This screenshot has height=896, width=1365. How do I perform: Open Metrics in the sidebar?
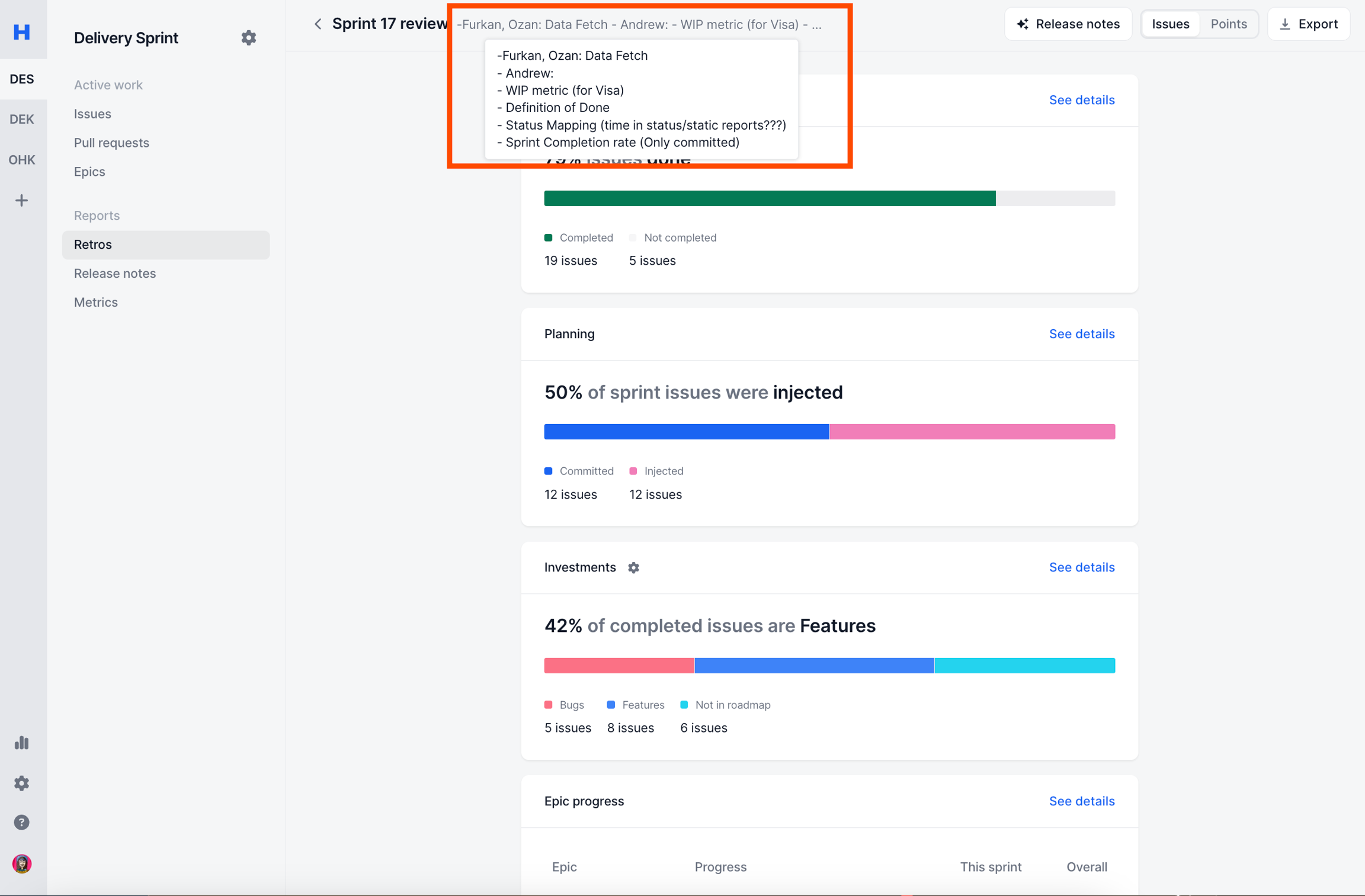click(96, 302)
